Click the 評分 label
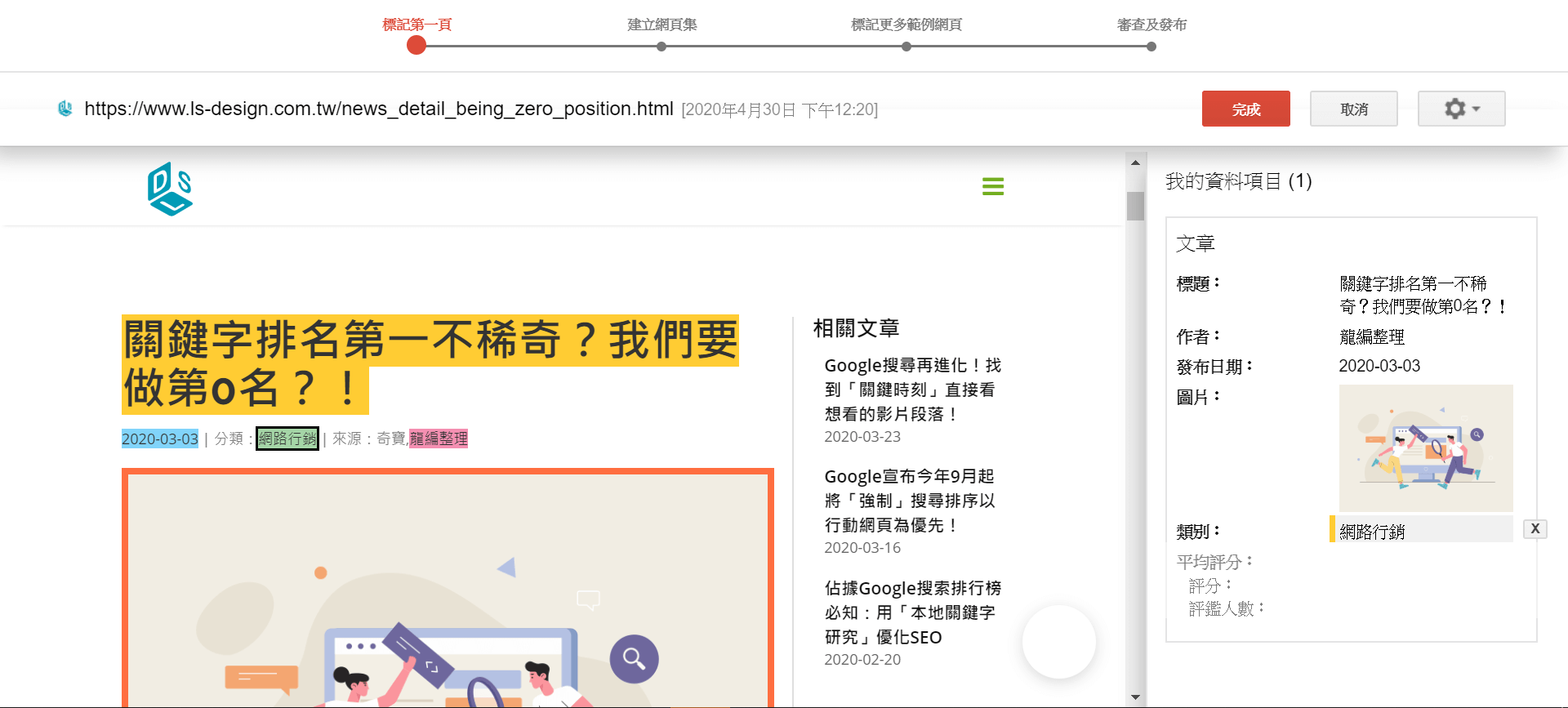 (x=1209, y=586)
